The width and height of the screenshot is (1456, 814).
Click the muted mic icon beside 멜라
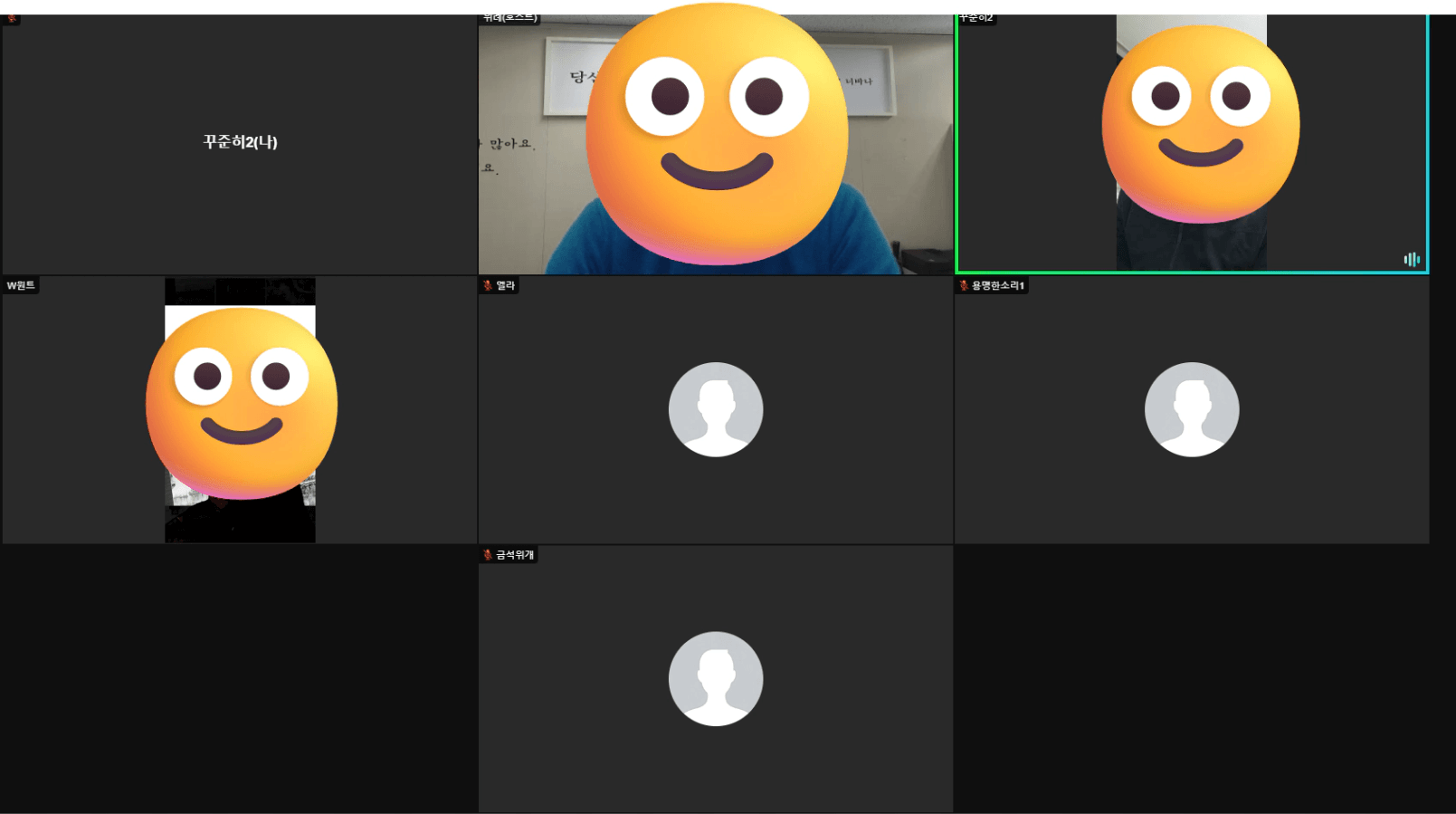pyautogui.click(x=488, y=286)
